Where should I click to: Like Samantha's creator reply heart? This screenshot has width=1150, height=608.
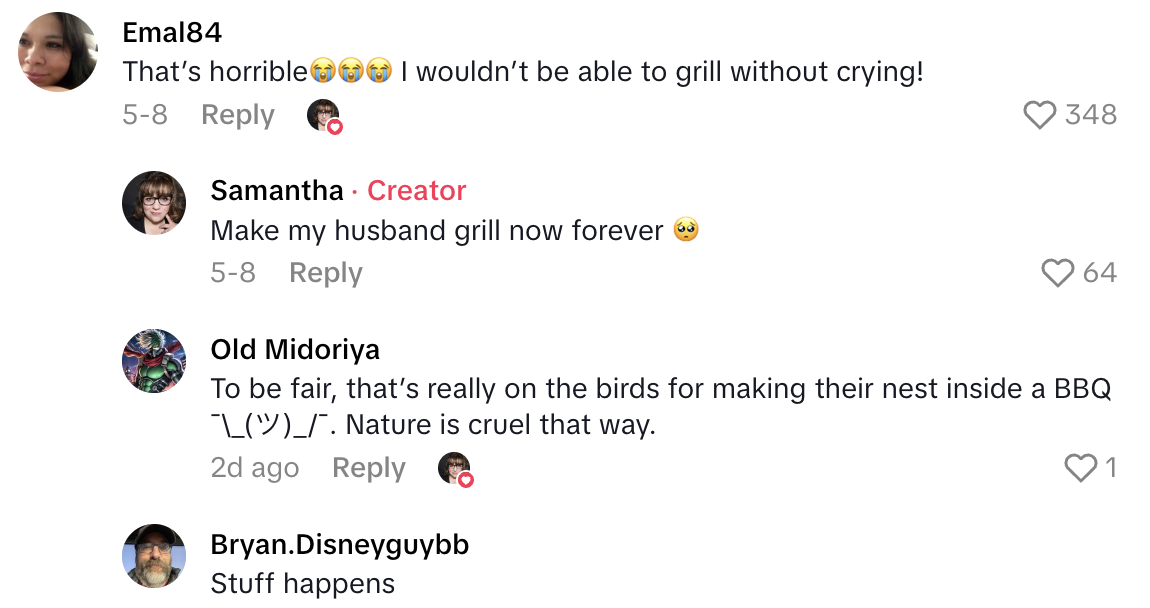pos(1058,273)
